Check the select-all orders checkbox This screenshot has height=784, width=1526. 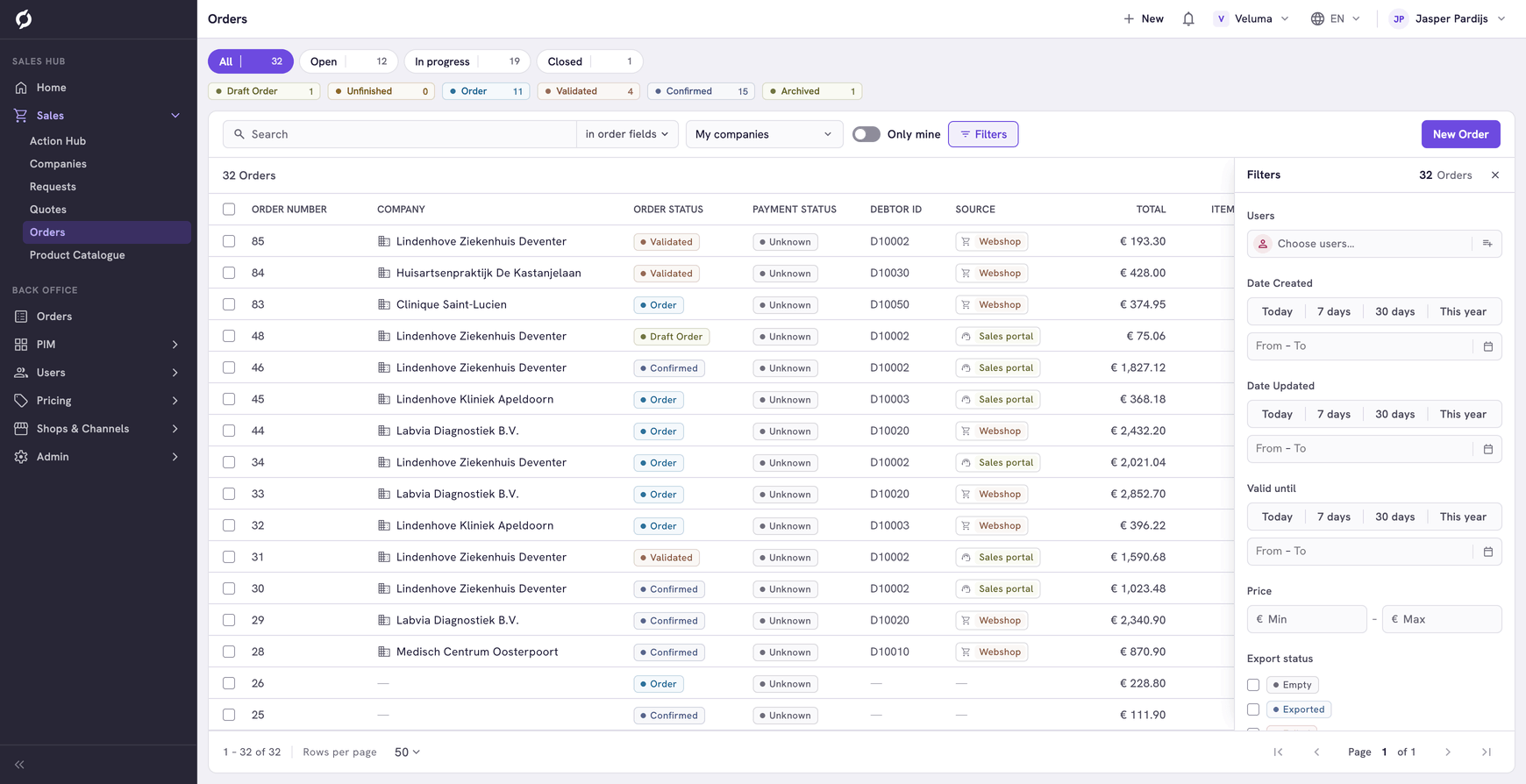(229, 210)
